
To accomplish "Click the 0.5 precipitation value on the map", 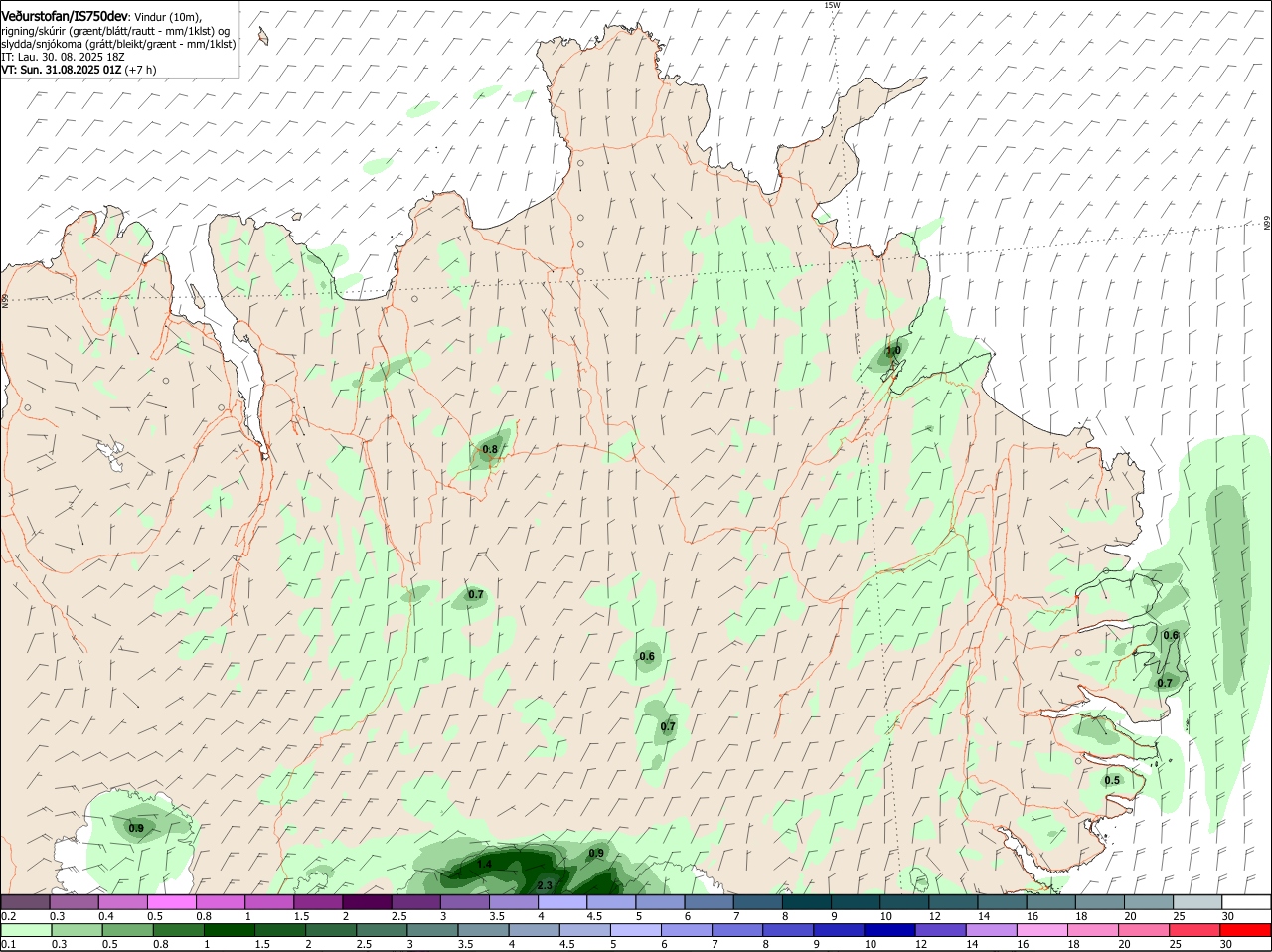I will point(1112,780).
